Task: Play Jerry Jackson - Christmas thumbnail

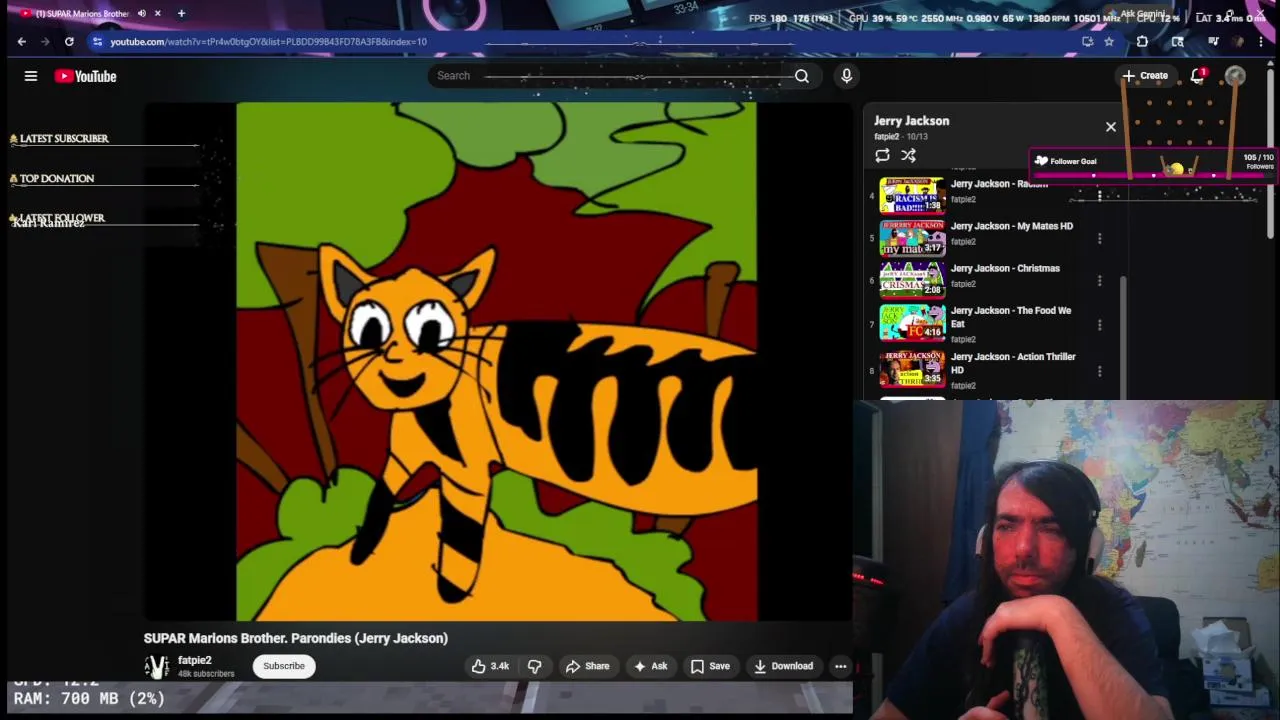Action: [x=912, y=279]
